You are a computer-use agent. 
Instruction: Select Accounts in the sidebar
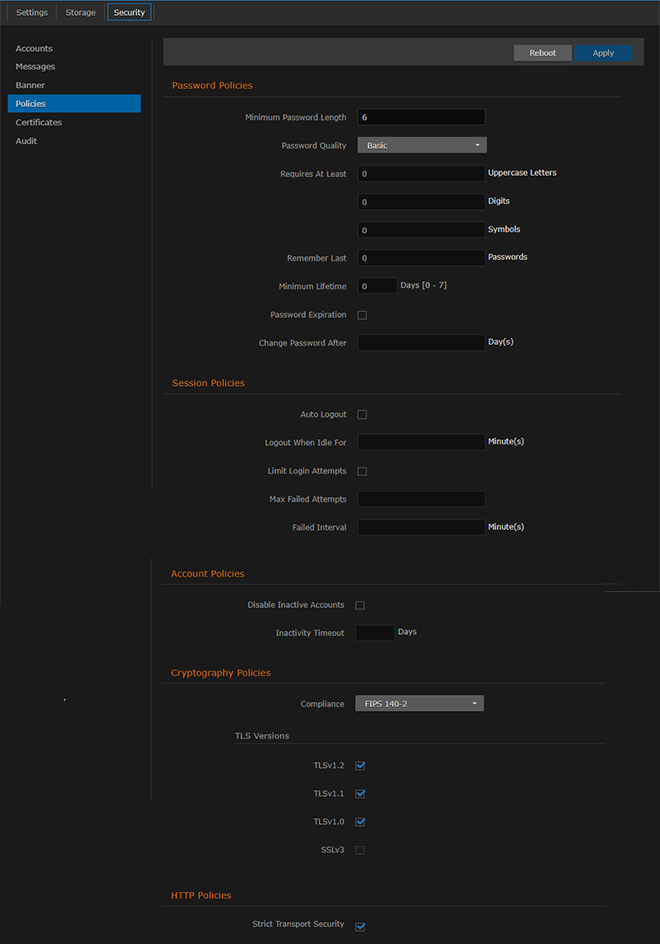point(33,48)
